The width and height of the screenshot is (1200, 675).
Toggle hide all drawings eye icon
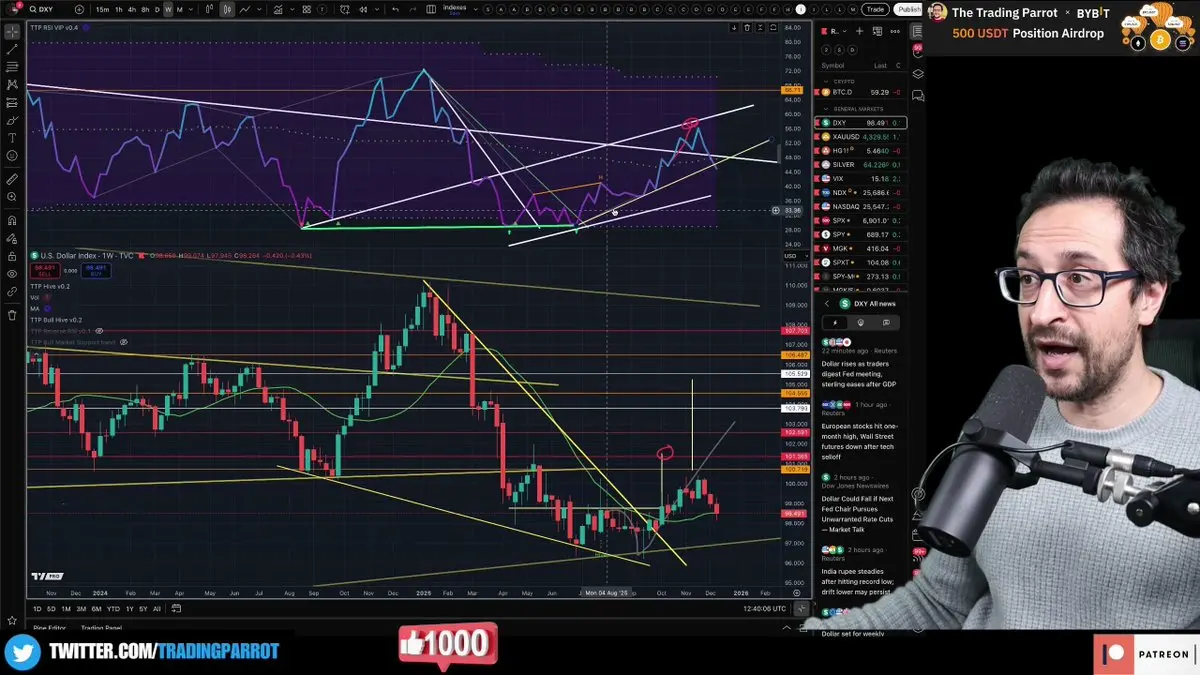coord(12,274)
